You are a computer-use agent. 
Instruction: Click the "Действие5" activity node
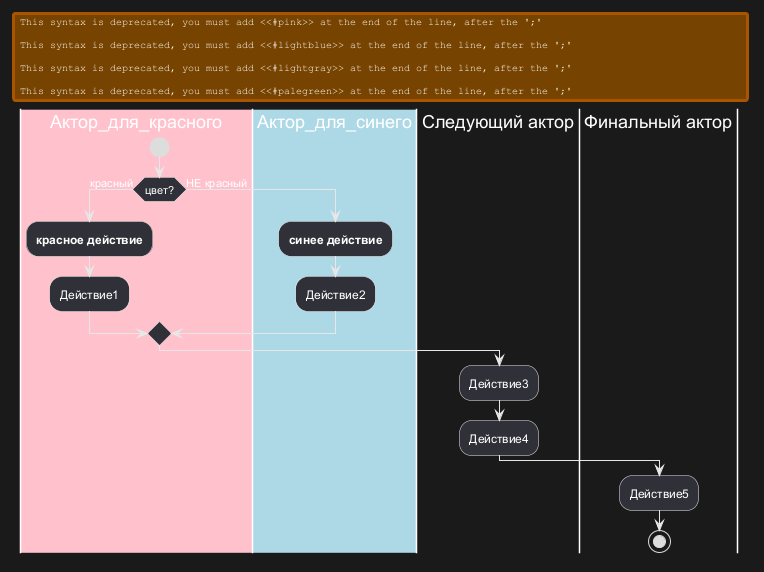tap(658, 493)
